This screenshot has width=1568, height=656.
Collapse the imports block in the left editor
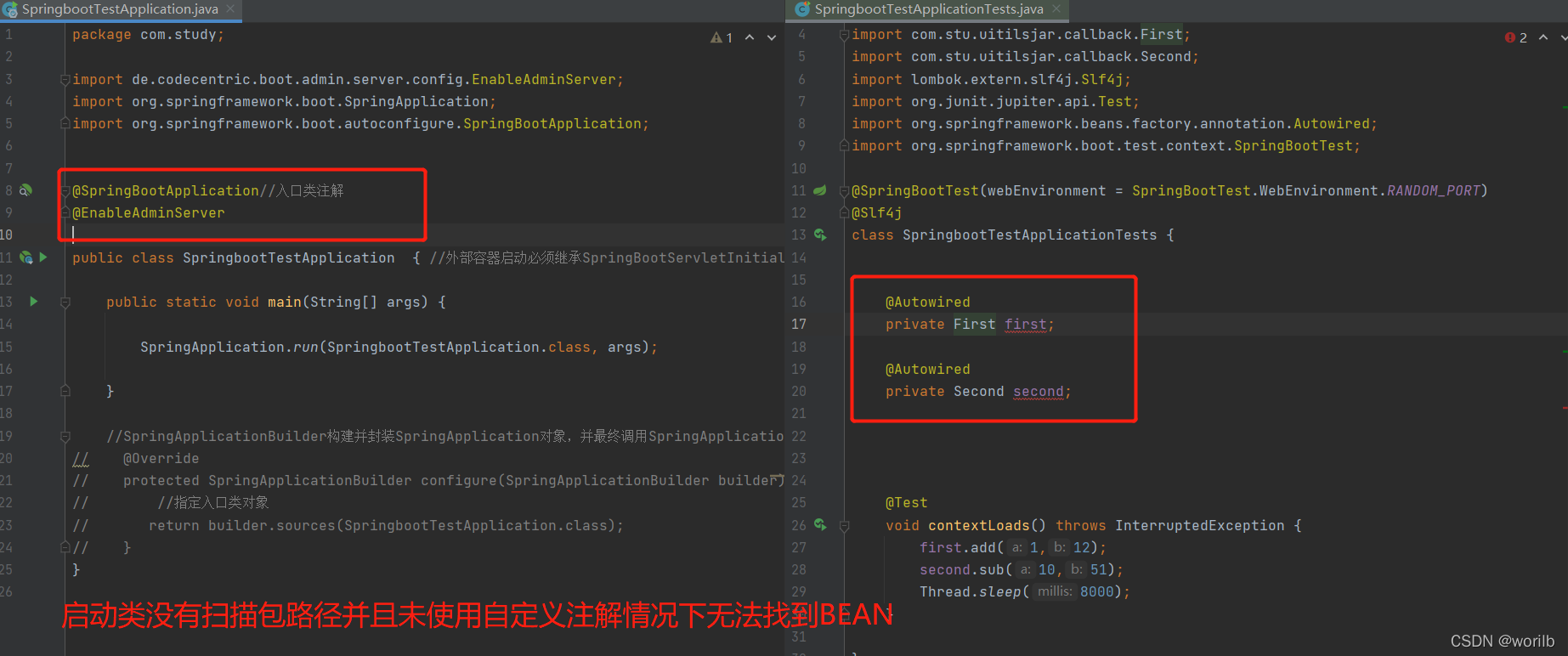pyautogui.click(x=65, y=80)
